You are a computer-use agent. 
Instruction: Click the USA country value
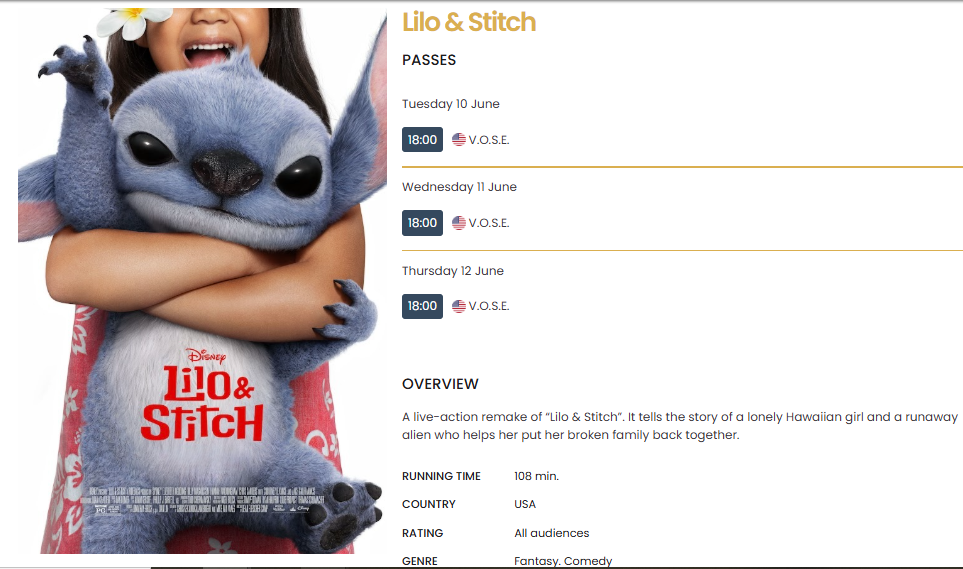click(524, 504)
